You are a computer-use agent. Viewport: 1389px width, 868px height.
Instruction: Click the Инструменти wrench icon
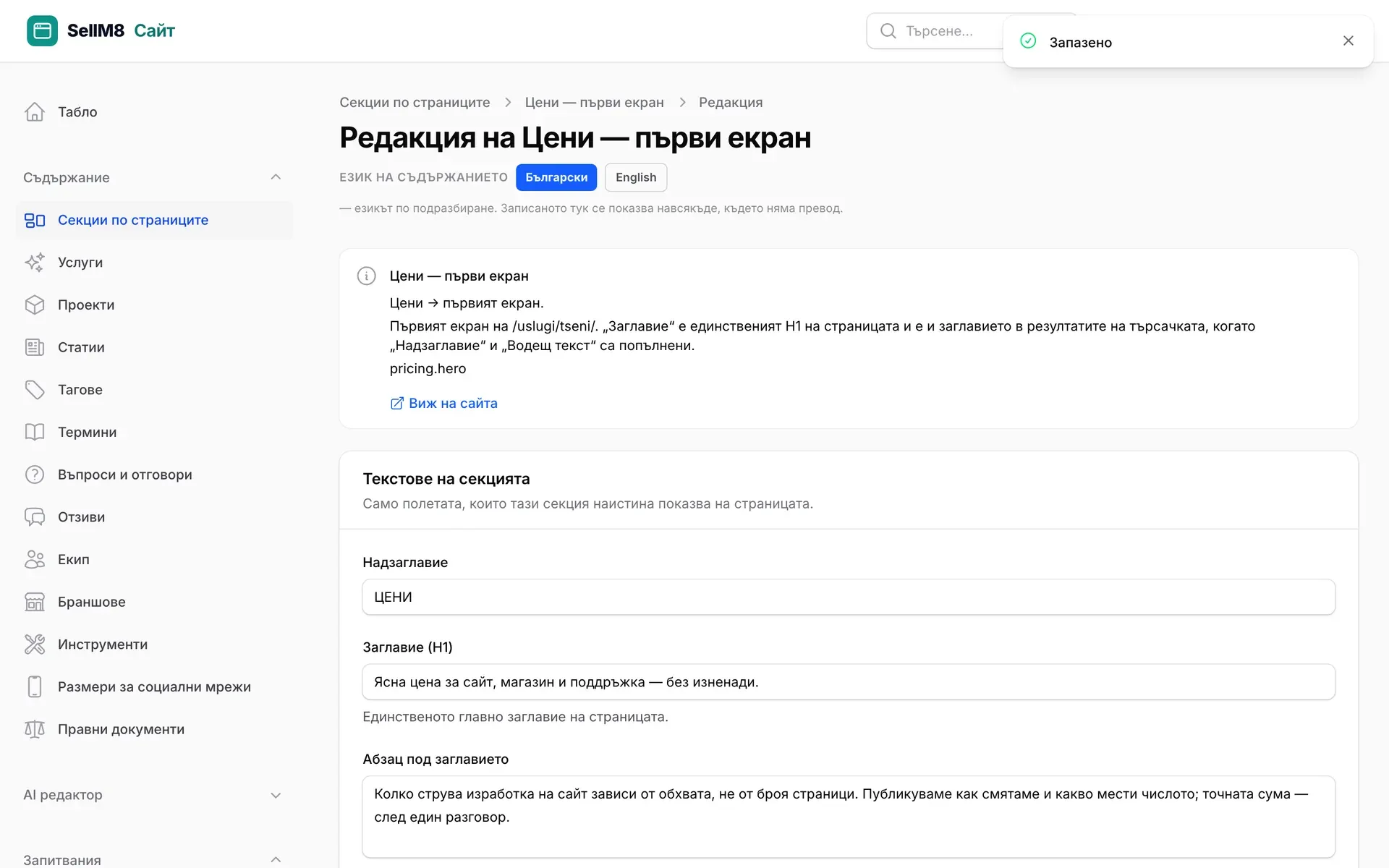(35, 644)
